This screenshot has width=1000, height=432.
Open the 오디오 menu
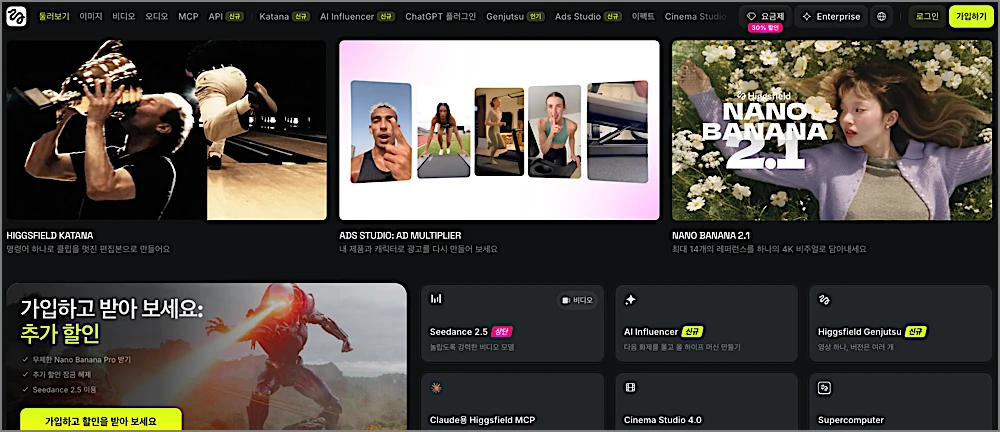tap(156, 17)
